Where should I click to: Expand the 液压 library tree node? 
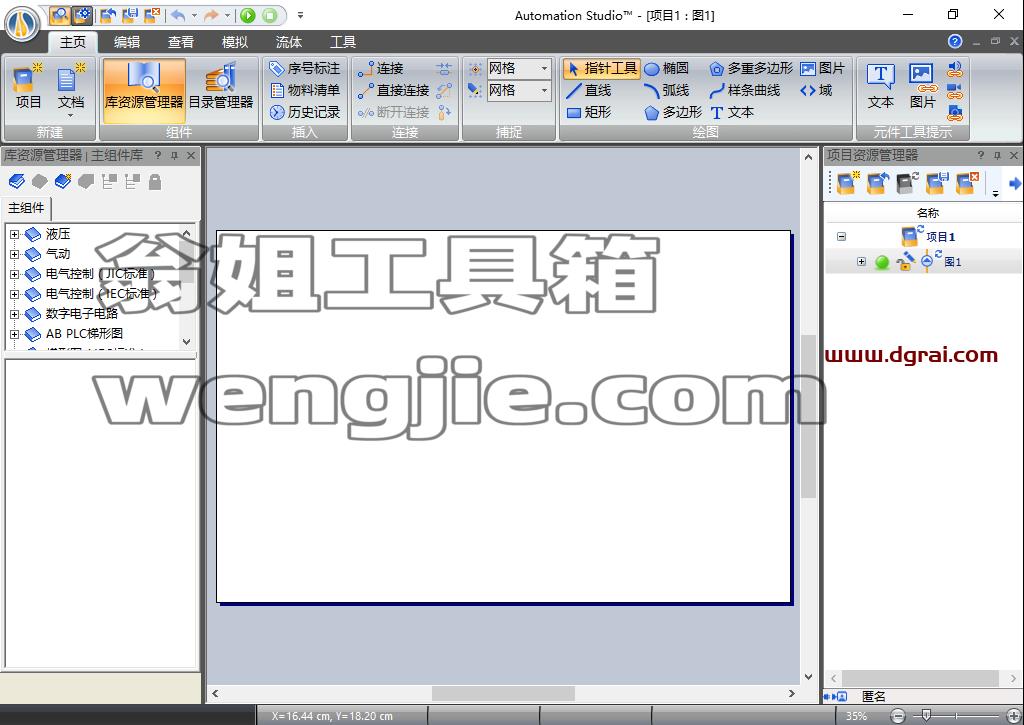(14, 234)
